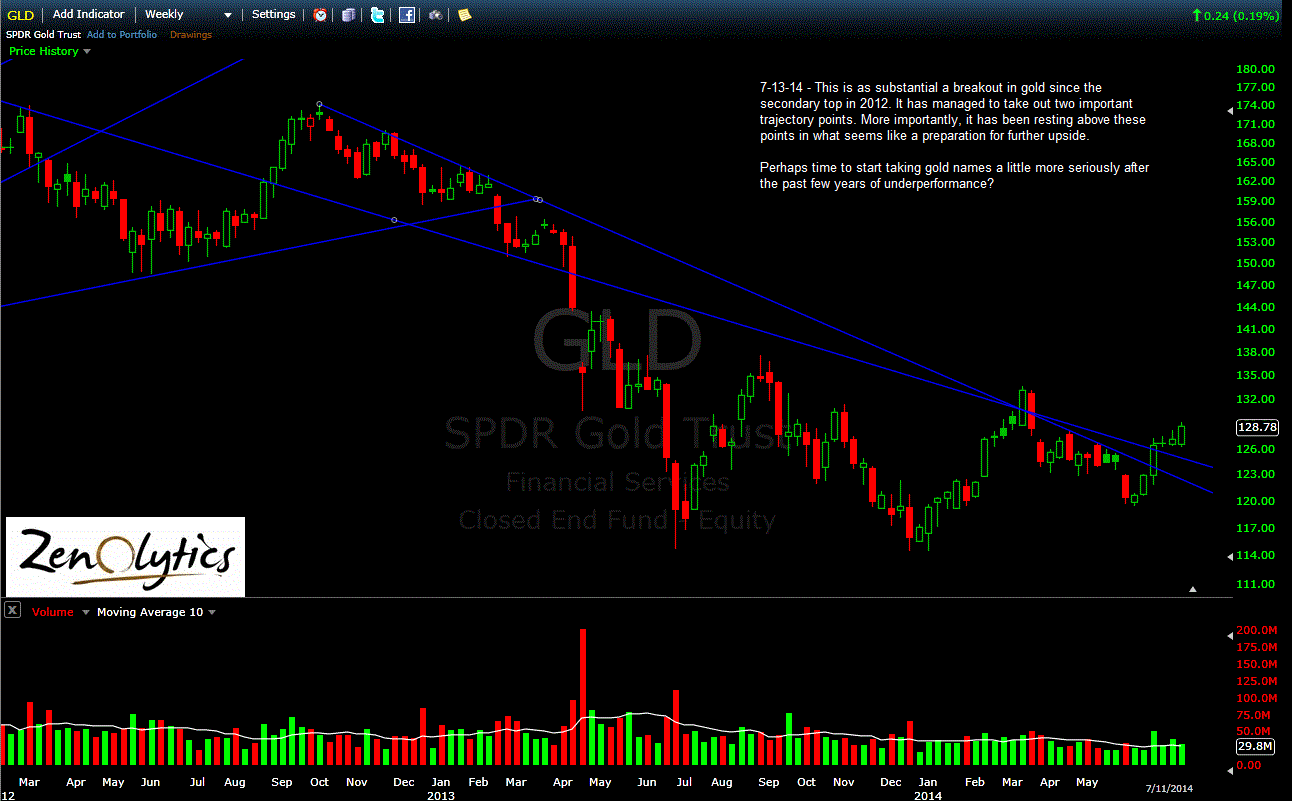Select trendline anchor at October 2012 peak
This screenshot has height=801, width=1292.
click(x=319, y=104)
